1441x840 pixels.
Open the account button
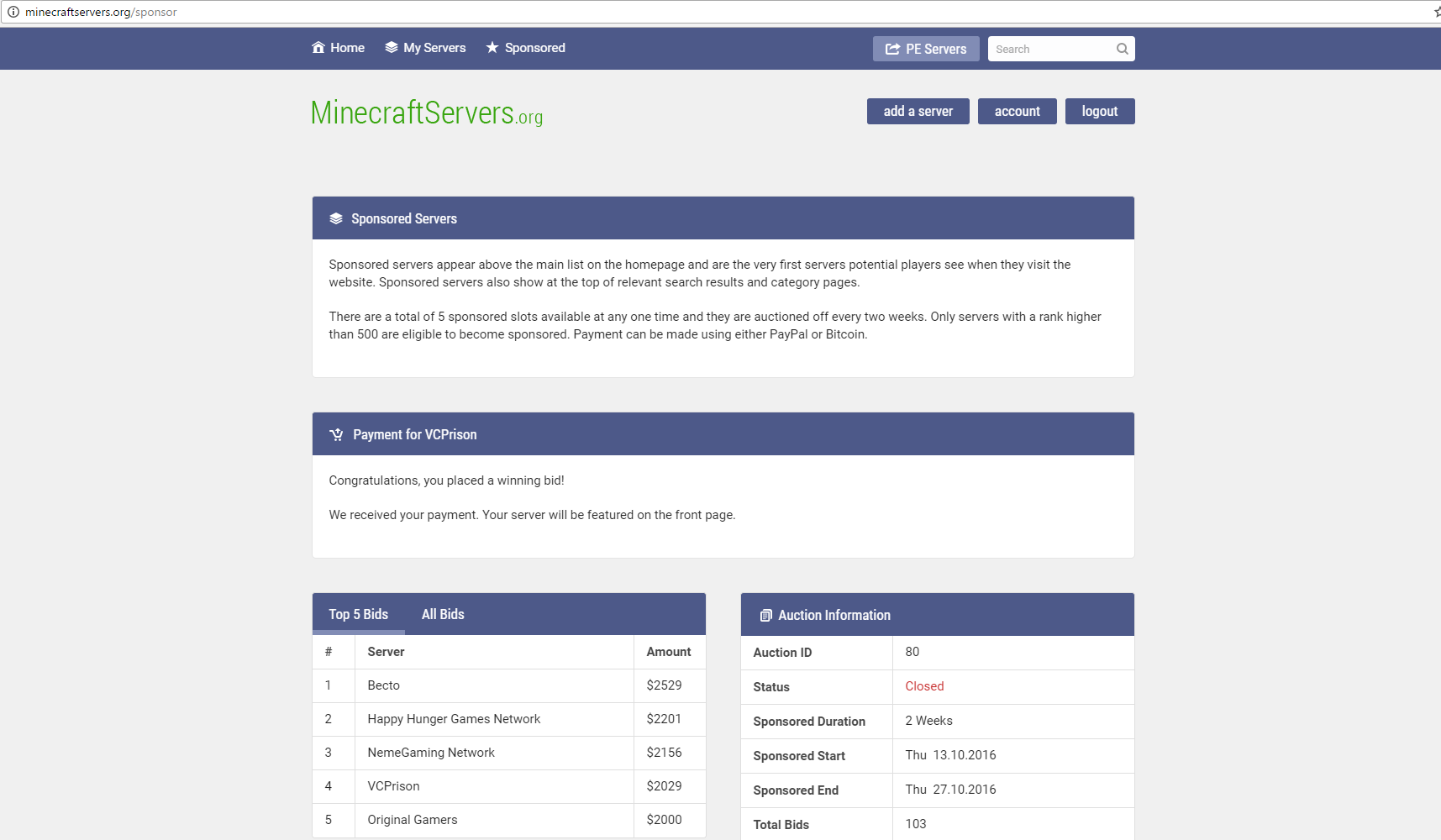(1018, 111)
